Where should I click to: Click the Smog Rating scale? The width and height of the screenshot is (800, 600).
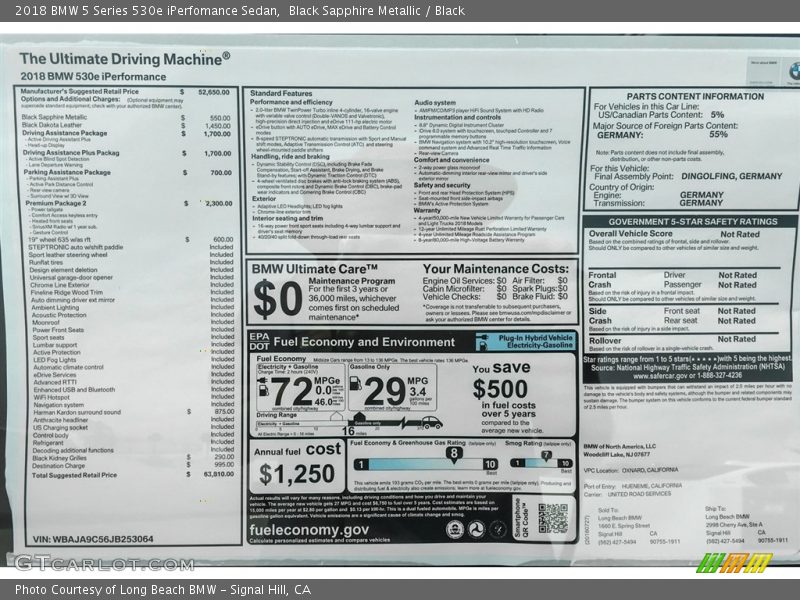541,463
